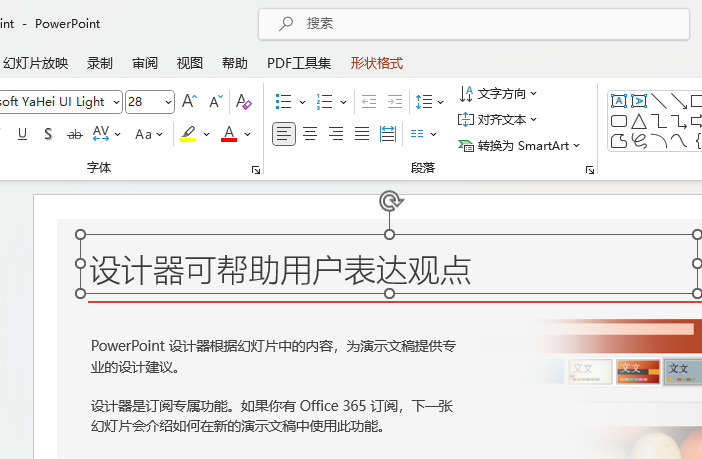Click the AV character spacing icon
The width and height of the screenshot is (702, 459).
coord(101,133)
